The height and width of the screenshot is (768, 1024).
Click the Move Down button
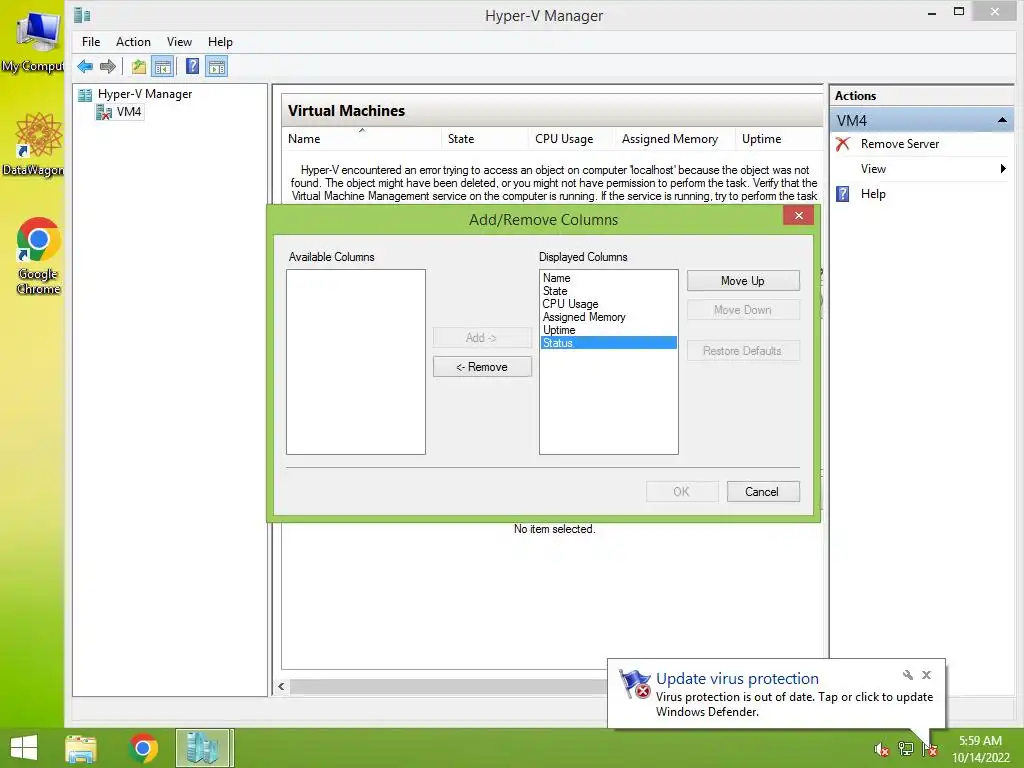pos(743,310)
